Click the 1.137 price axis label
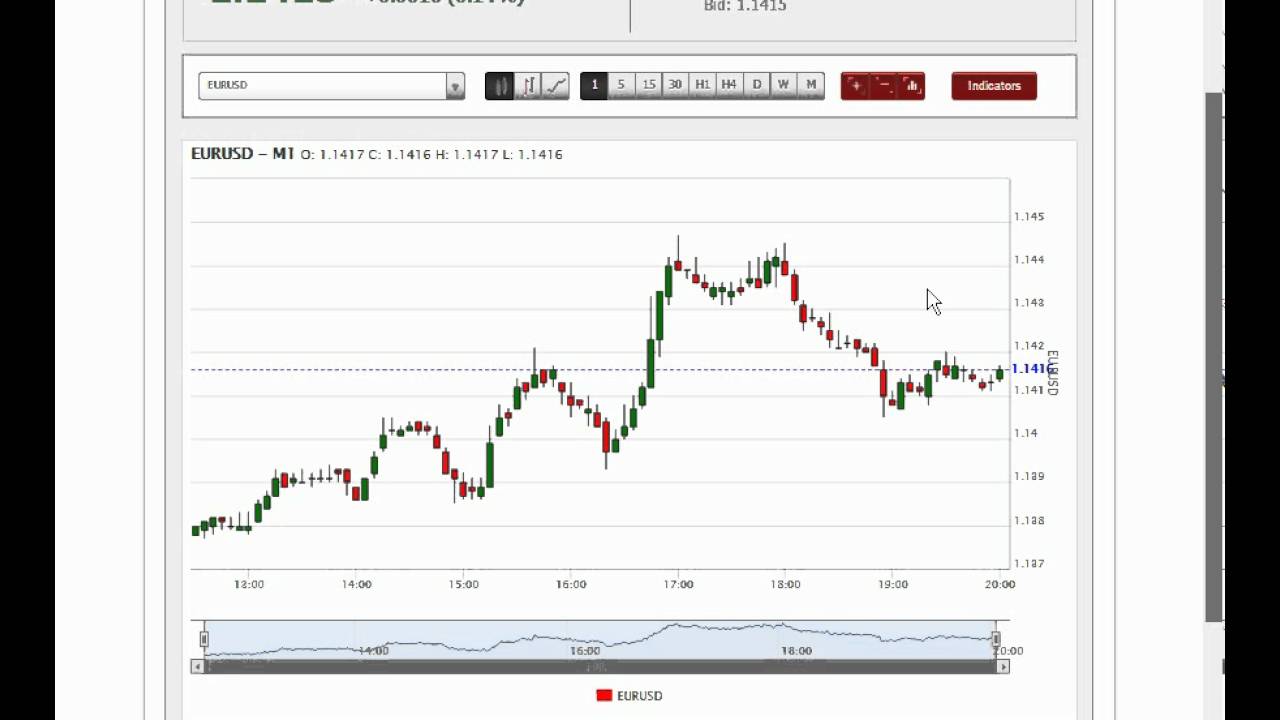Screen dimensions: 1280x720 click(1029, 564)
